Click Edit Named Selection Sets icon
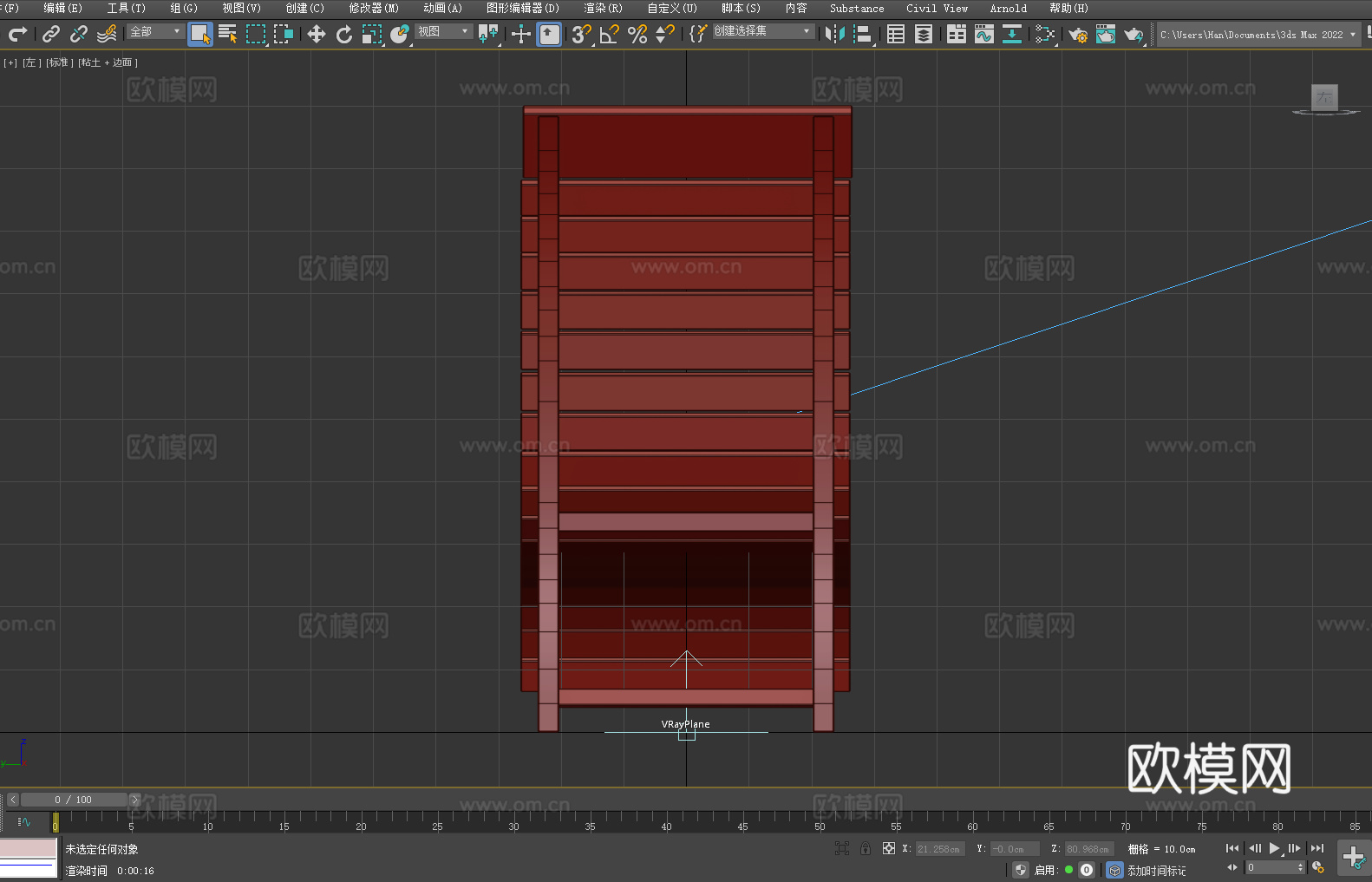This screenshot has height=882, width=1372. pos(697,34)
